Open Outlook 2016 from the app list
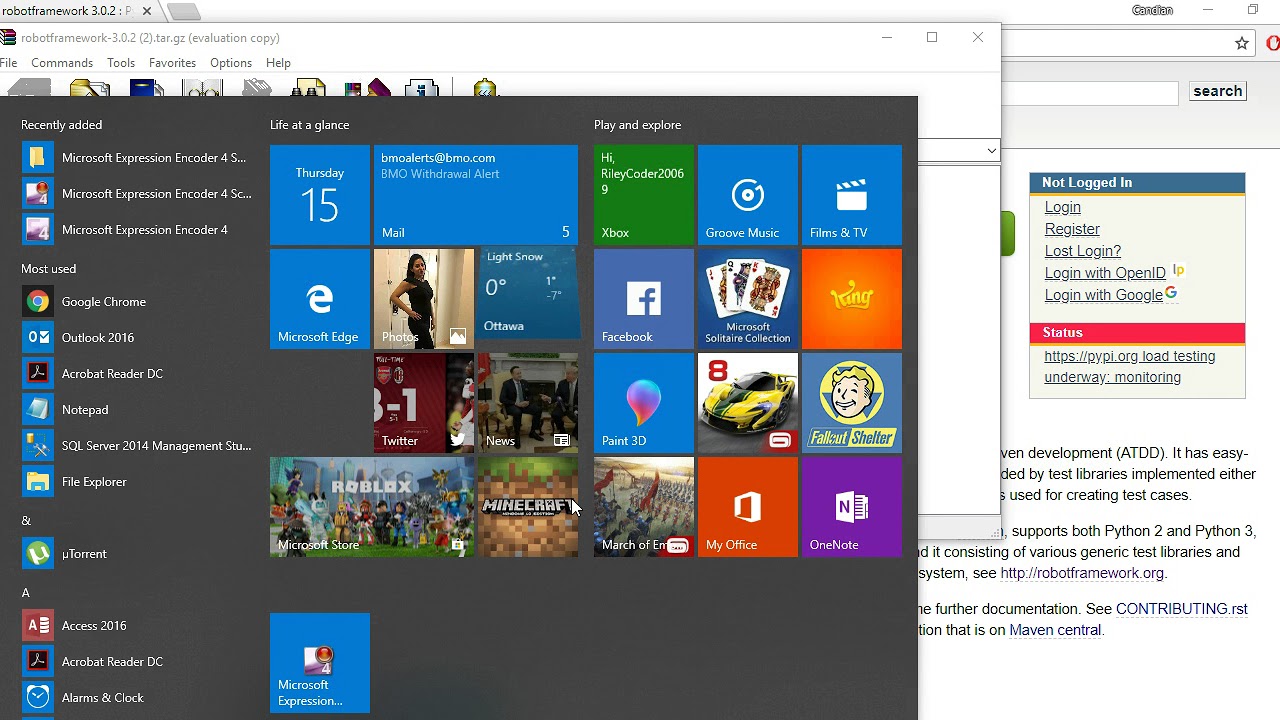Screen dimensions: 1280x720 click(138, 338)
